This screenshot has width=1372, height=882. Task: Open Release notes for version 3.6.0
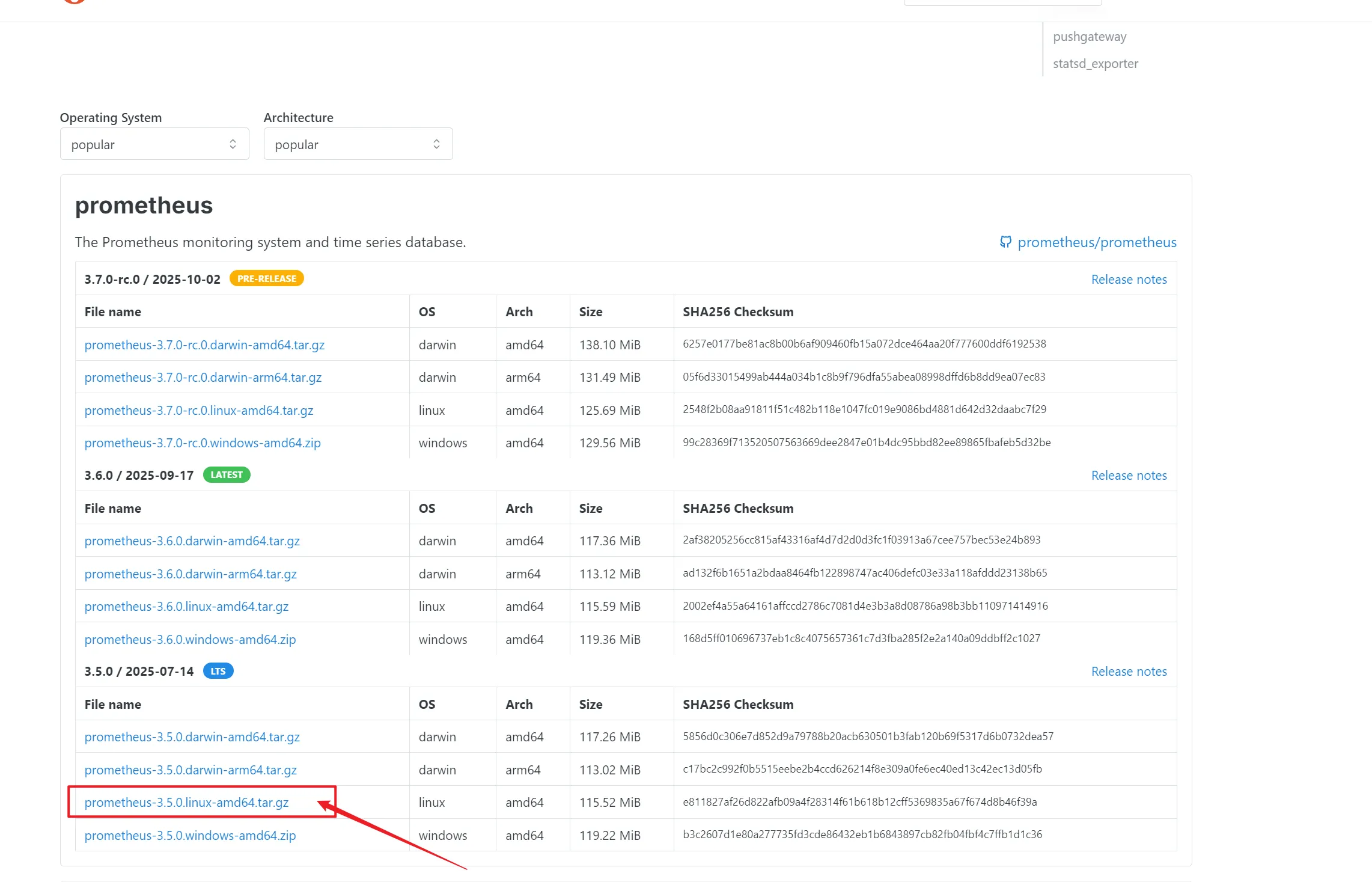coord(1129,476)
